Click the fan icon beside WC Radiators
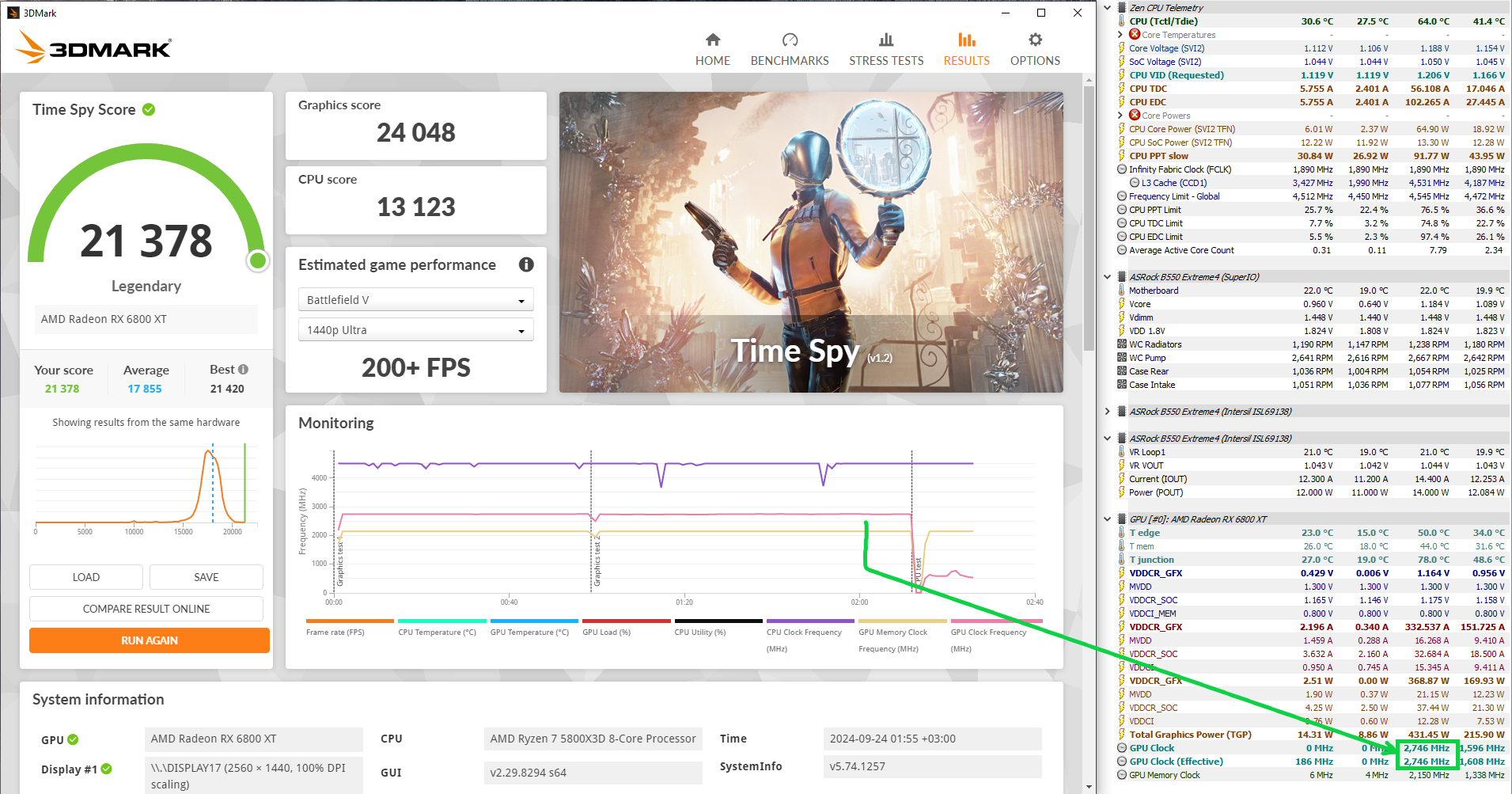Screen dimensions: 1512x794 coord(1122,344)
